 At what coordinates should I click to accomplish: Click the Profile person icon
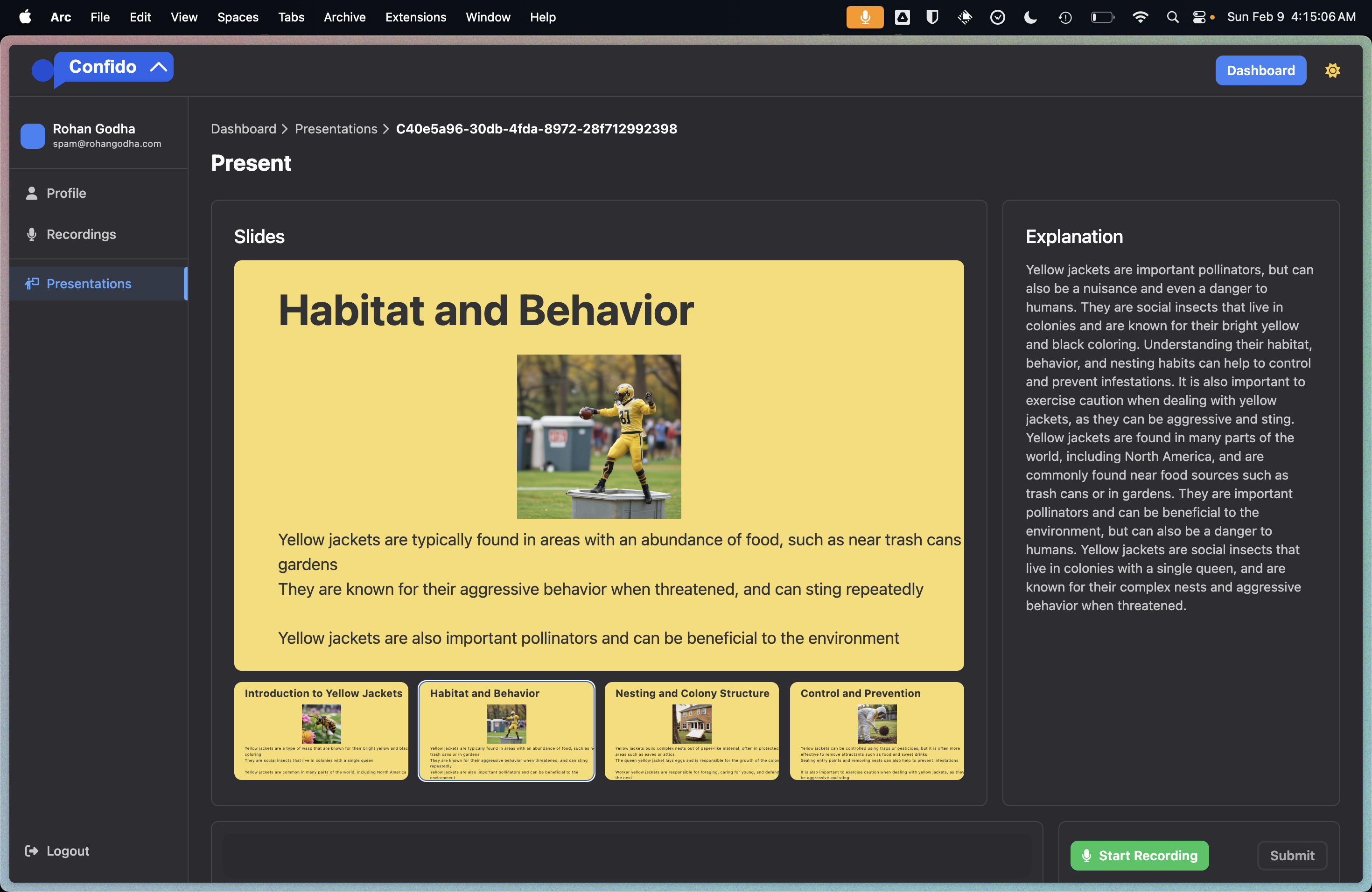(32, 193)
